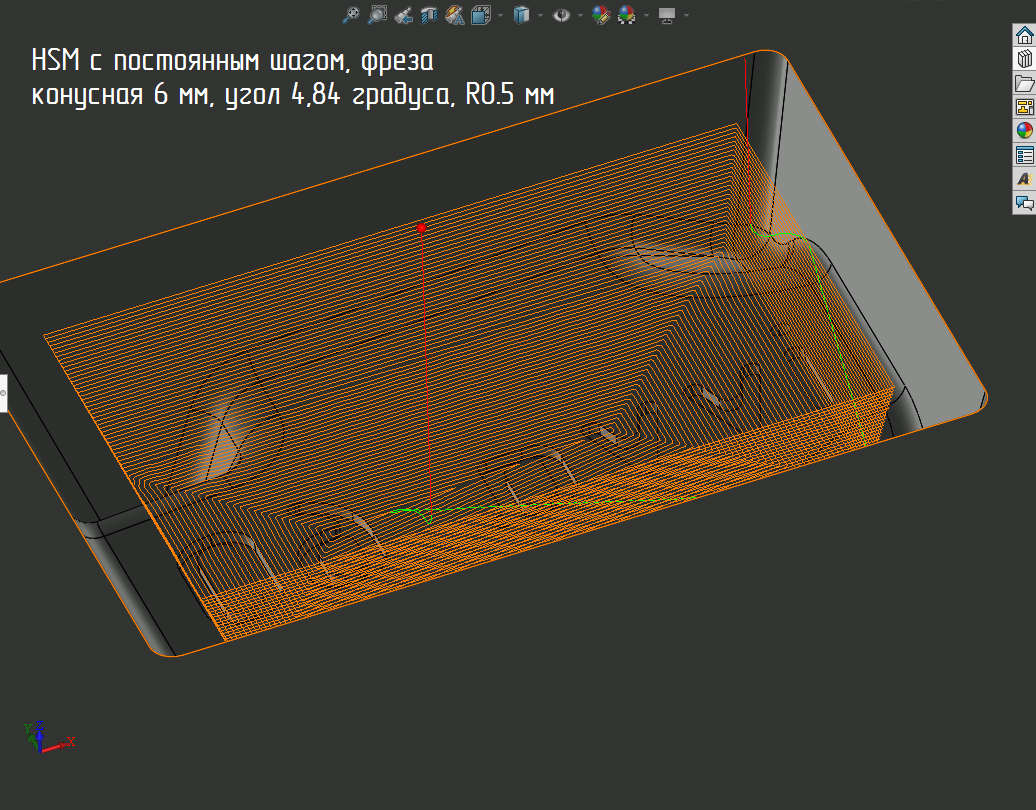Click the View Orientation cube icon

coord(481,15)
